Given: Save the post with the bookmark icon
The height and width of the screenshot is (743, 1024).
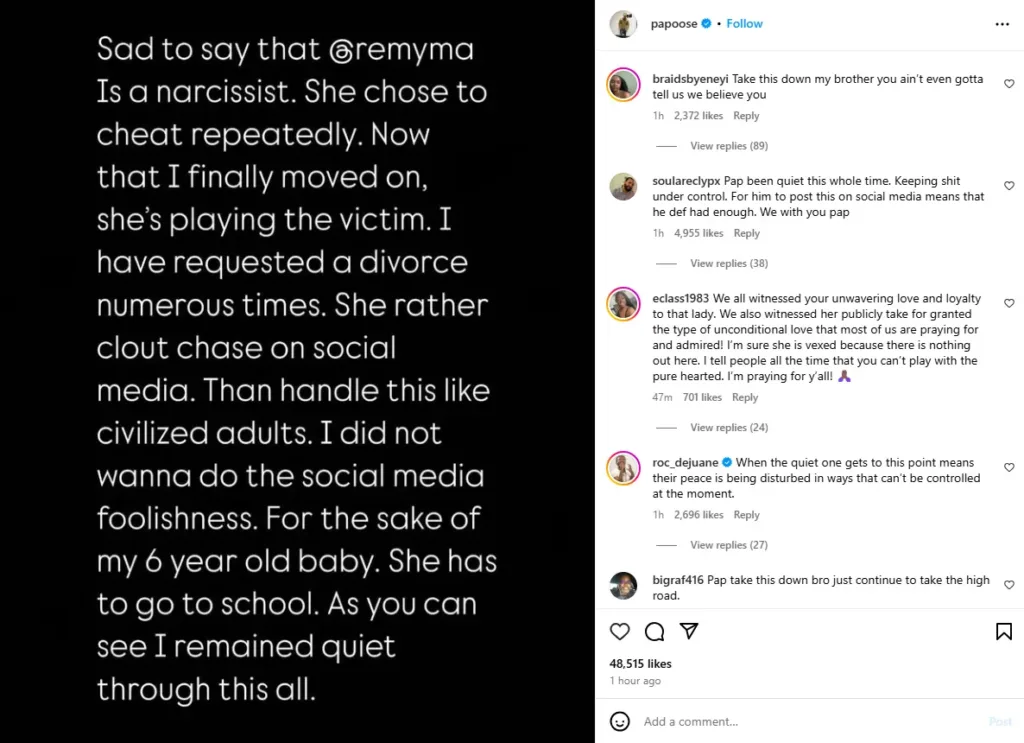Looking at the screenshot, I should click(x=1003, y=631).
